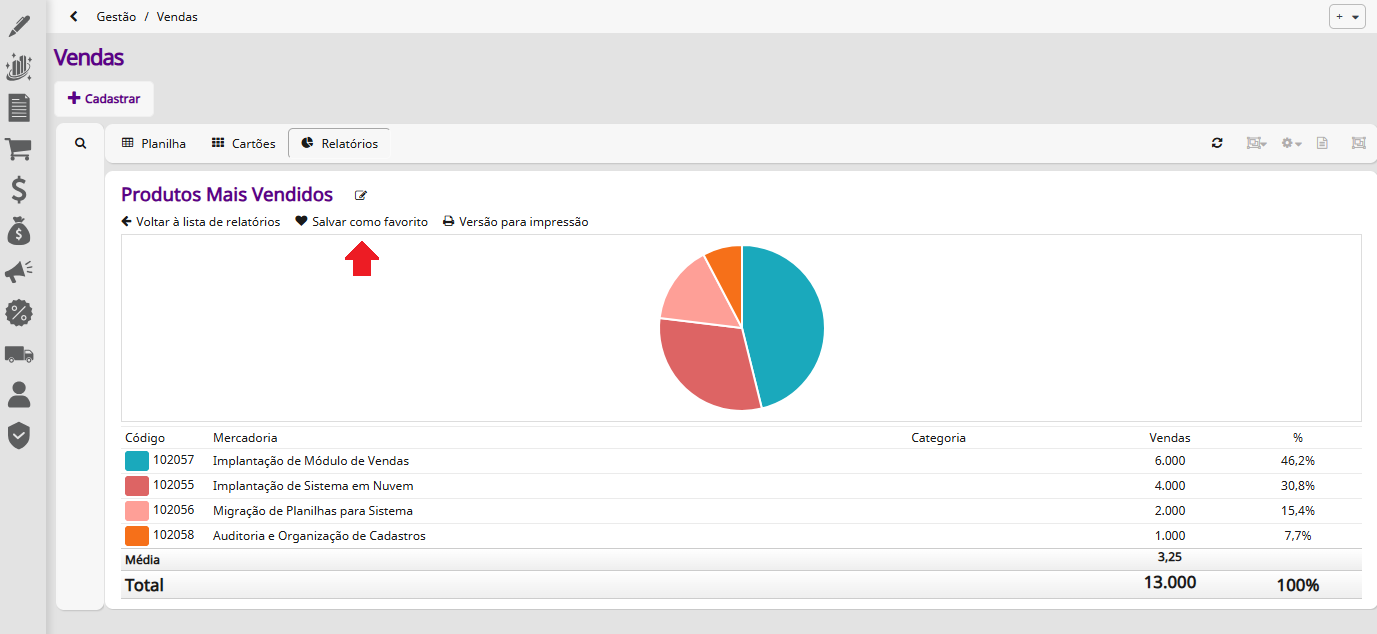The image size is (1377, 634).
Task: Click the dollar sign sidebar icon
Action: [18, 190]
